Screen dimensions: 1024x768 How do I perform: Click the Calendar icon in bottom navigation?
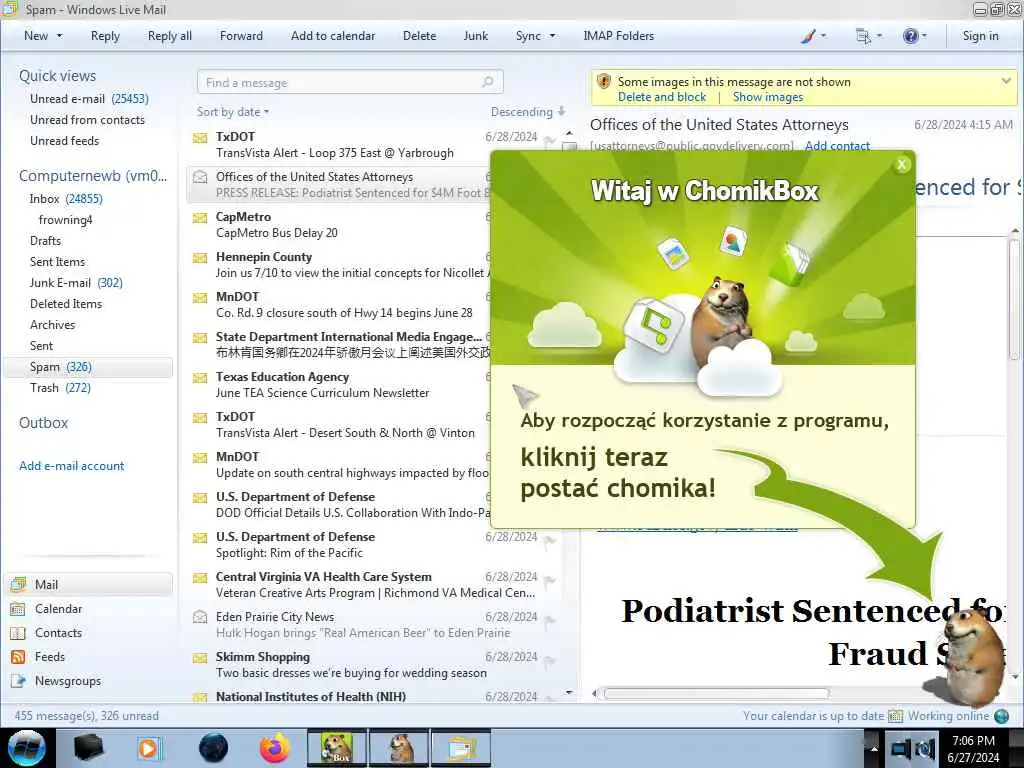(x=18, y=609)
